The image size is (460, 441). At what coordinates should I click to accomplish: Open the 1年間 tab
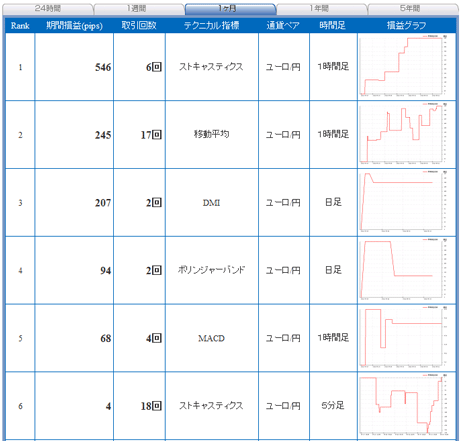click(x=322, y=9)
